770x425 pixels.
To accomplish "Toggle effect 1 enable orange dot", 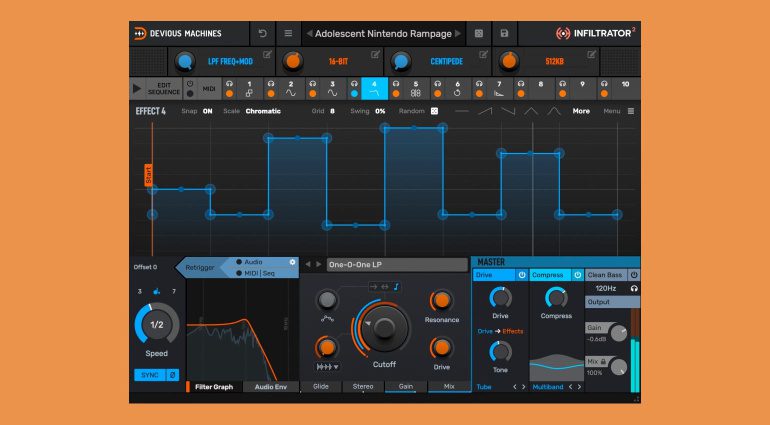I will point(229,93).
